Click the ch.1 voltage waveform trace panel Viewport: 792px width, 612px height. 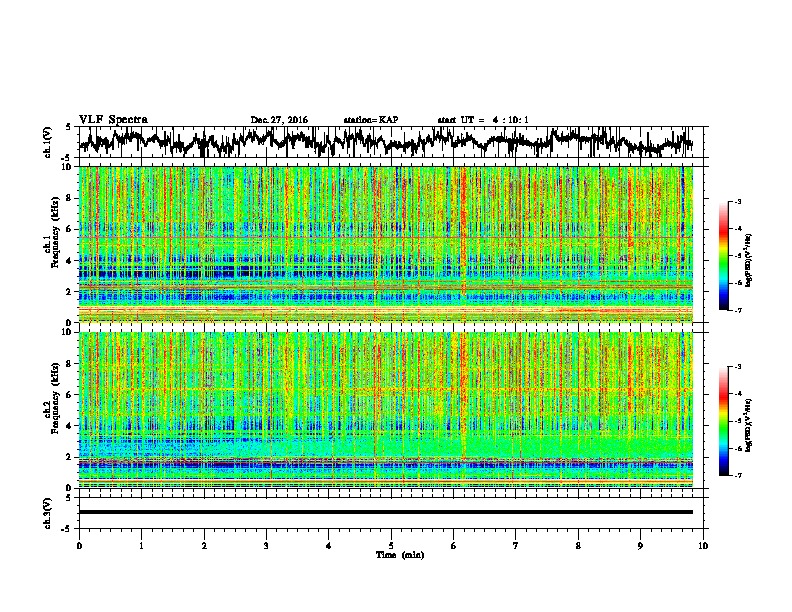pyautogui.click(x=391, y=142)
